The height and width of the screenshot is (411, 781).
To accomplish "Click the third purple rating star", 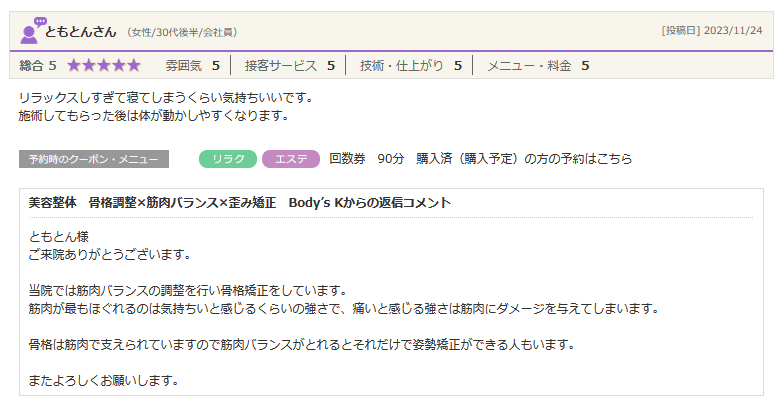I will click(x=104, y=66).
